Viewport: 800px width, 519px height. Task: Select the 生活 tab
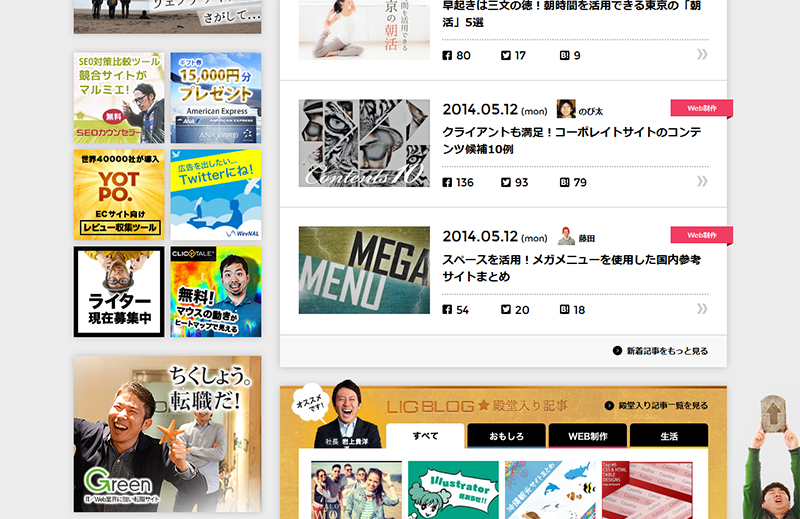pos(669,436)
